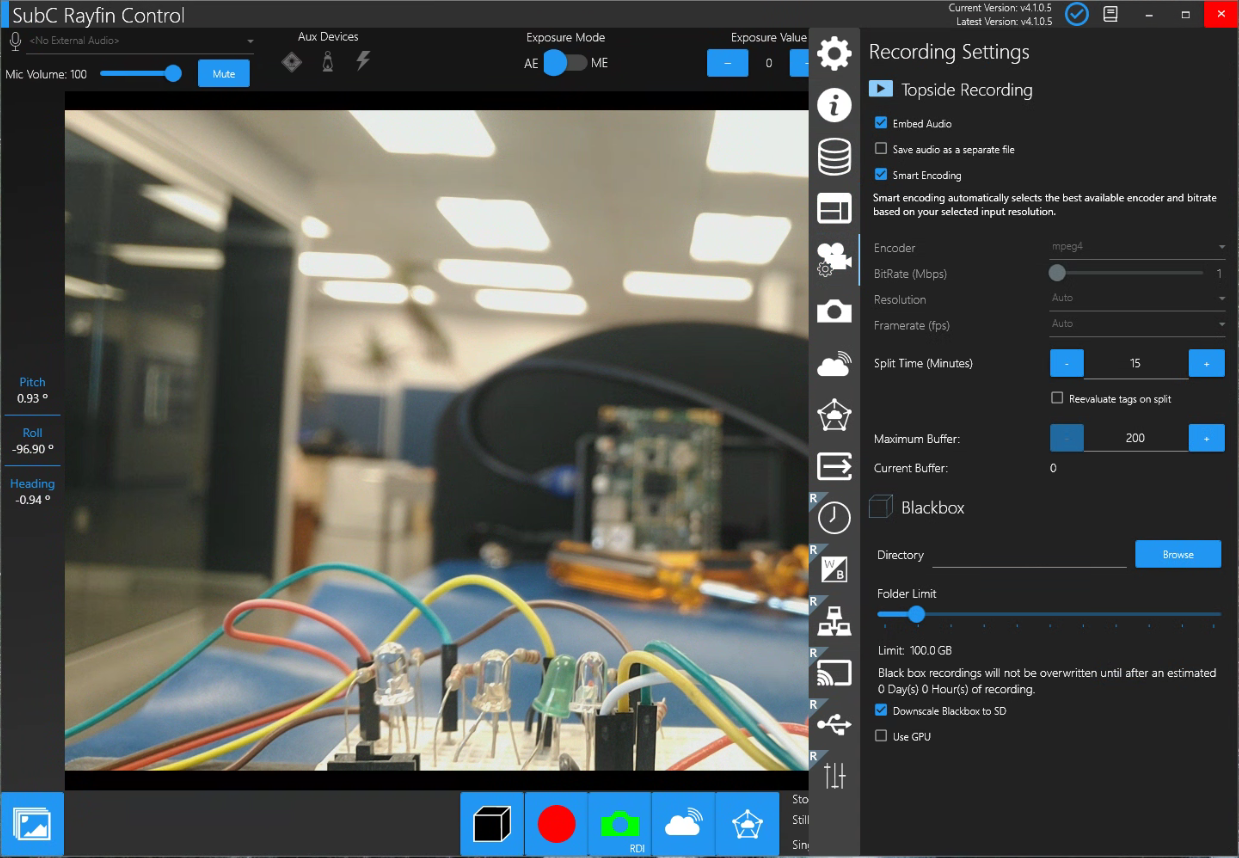Increase Split Time with plus button

coord(1206,363)
